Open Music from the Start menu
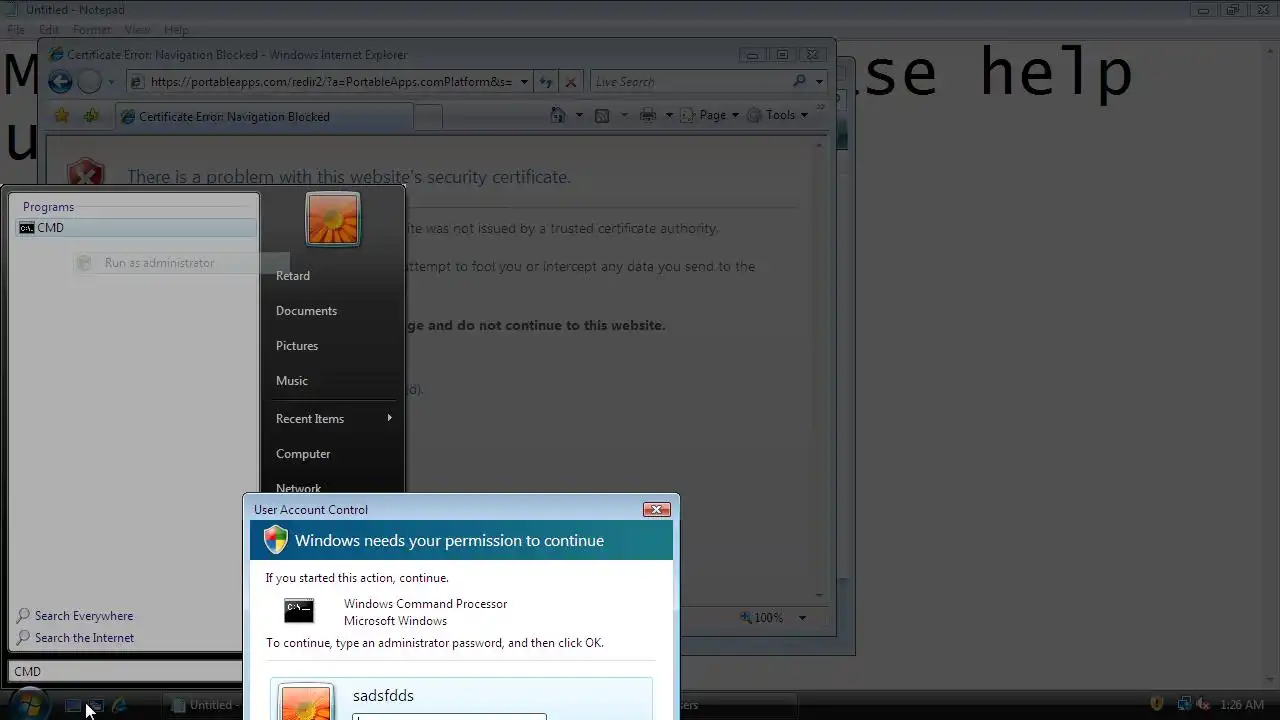Screen dimensions: 1280x720 pyautogui.click(x=292, y=381)
